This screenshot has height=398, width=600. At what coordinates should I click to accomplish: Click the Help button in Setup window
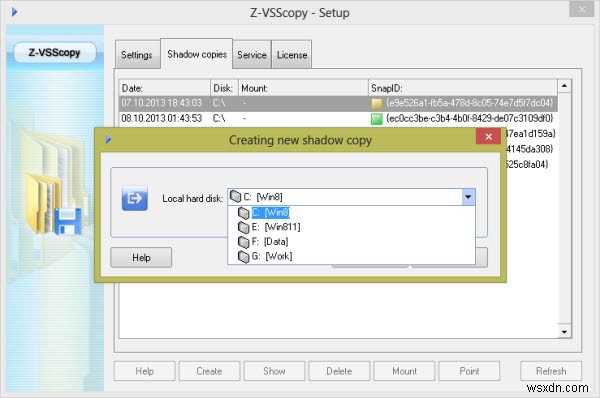coord(145,371)
